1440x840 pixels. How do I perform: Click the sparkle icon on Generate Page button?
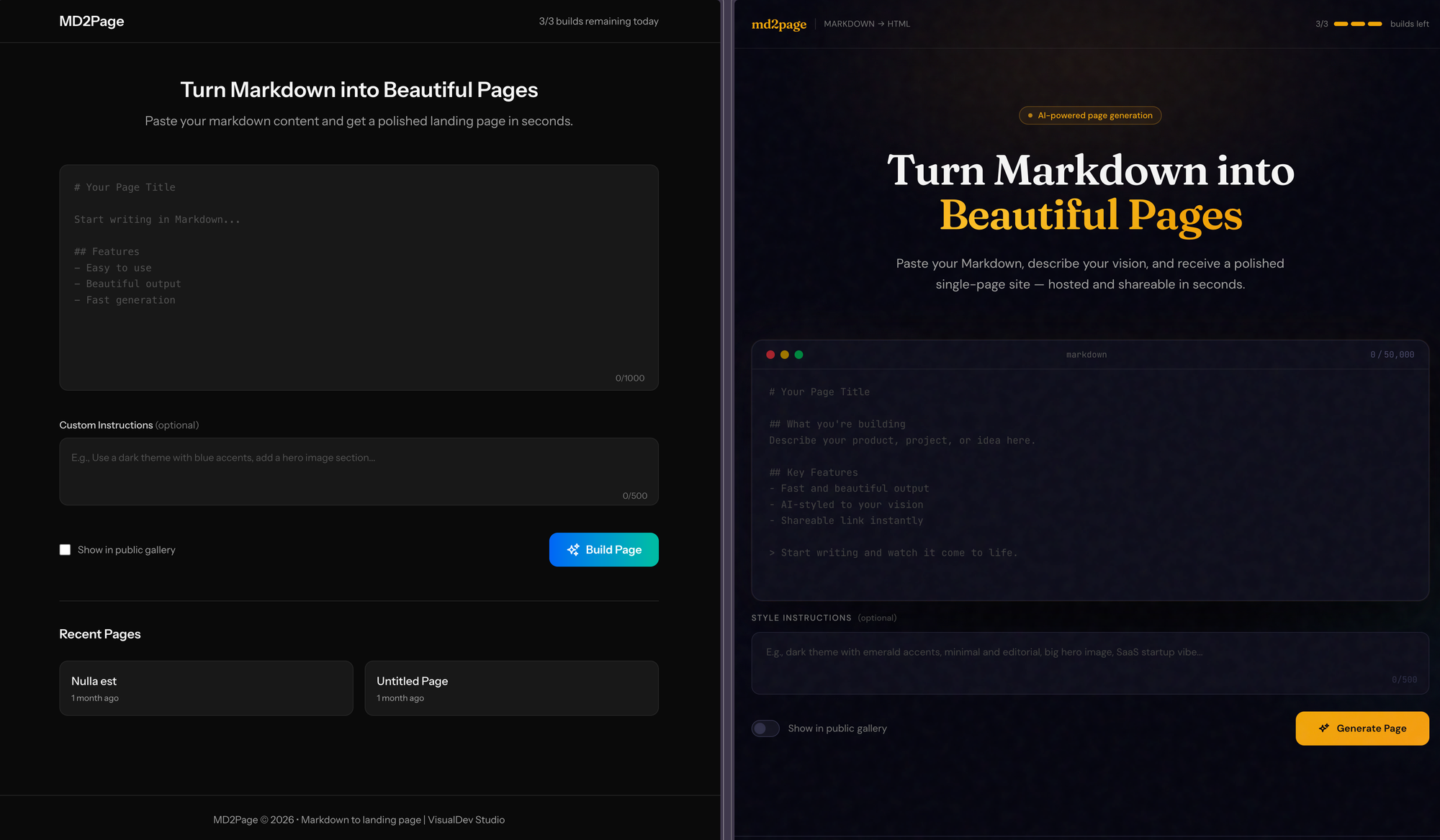click(x=1324, y=728)
